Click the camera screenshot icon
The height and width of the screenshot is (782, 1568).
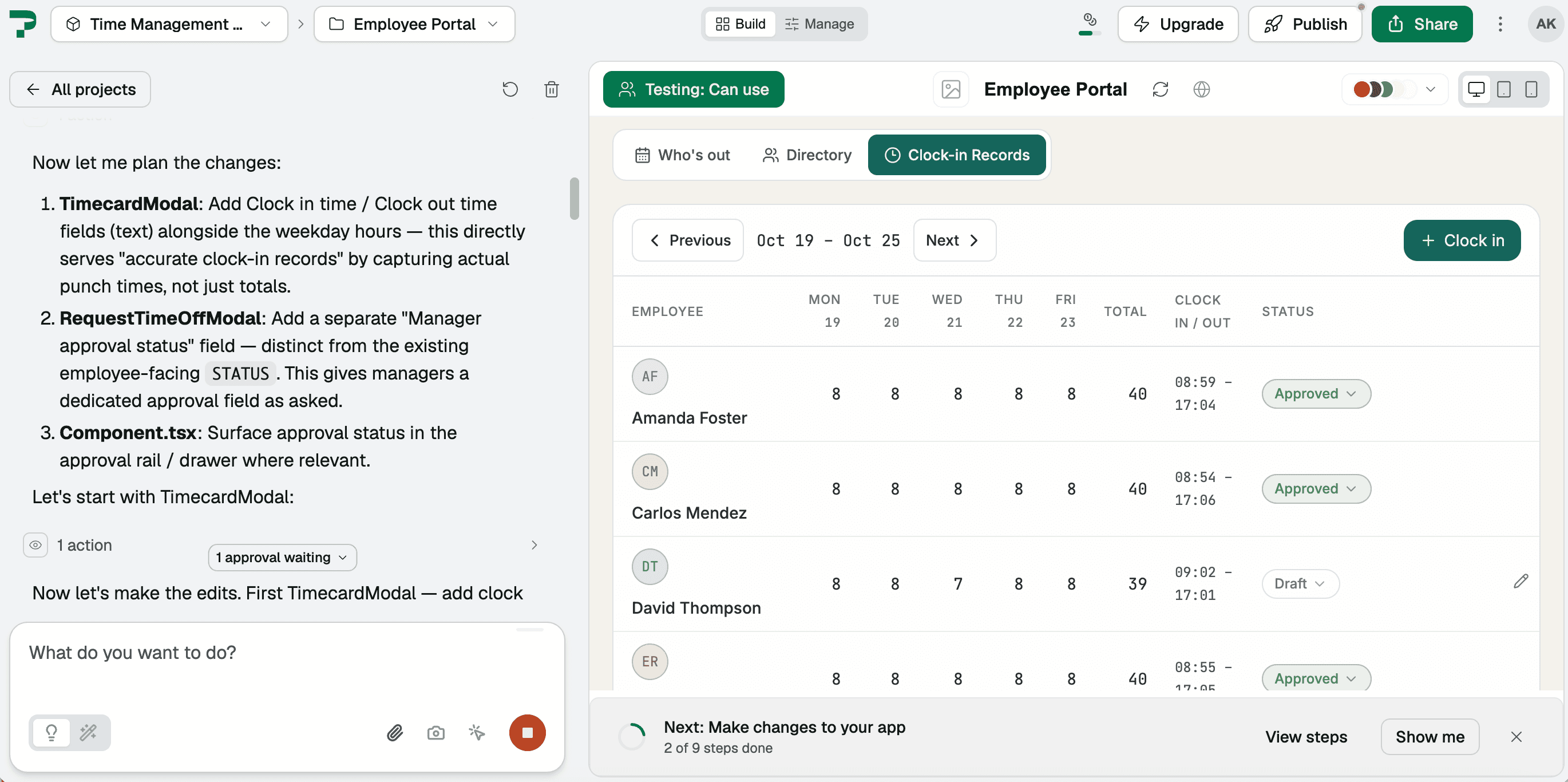tap(436, 732)
